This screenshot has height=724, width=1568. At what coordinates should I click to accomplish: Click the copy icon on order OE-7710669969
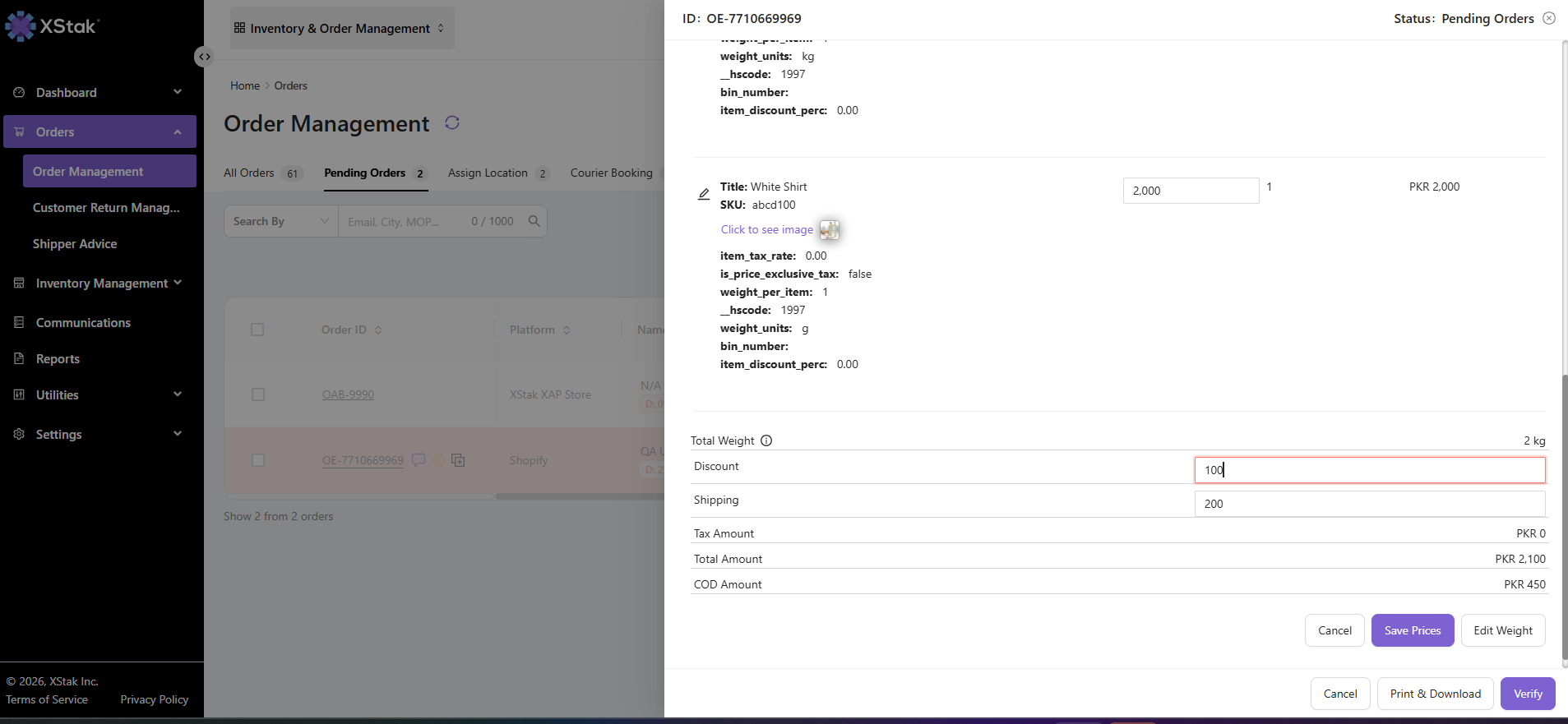458,460
